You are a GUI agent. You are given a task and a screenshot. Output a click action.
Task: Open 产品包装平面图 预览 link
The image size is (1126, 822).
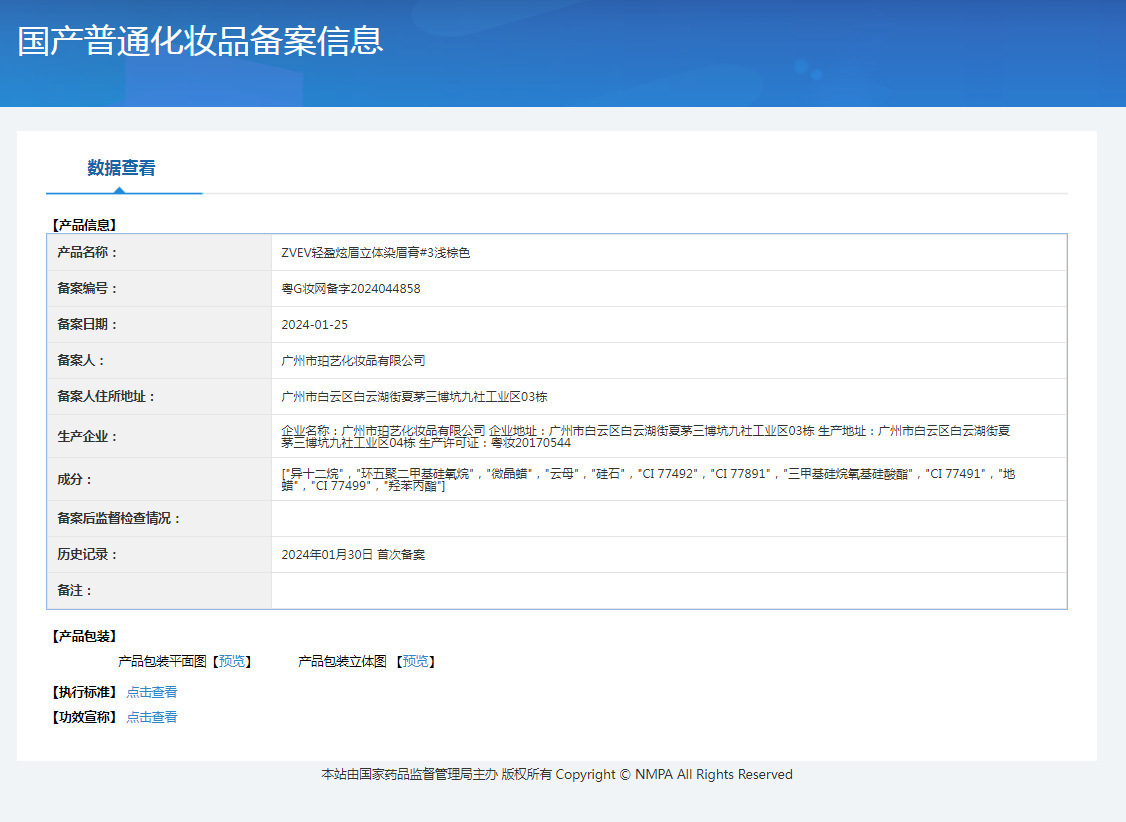(231, 661)
